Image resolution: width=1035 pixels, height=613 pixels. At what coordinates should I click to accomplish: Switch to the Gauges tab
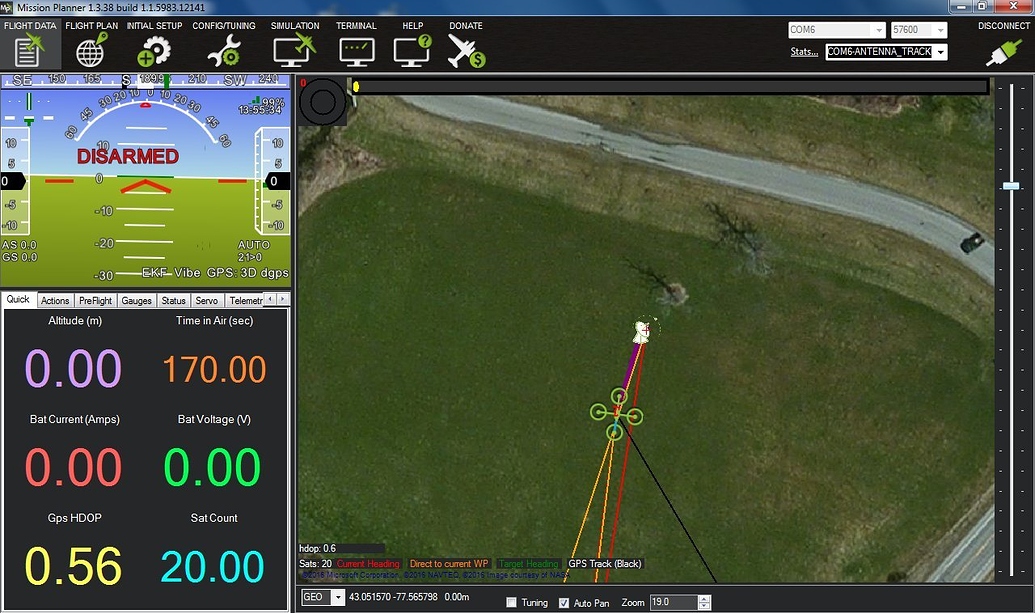click(136, 300)
